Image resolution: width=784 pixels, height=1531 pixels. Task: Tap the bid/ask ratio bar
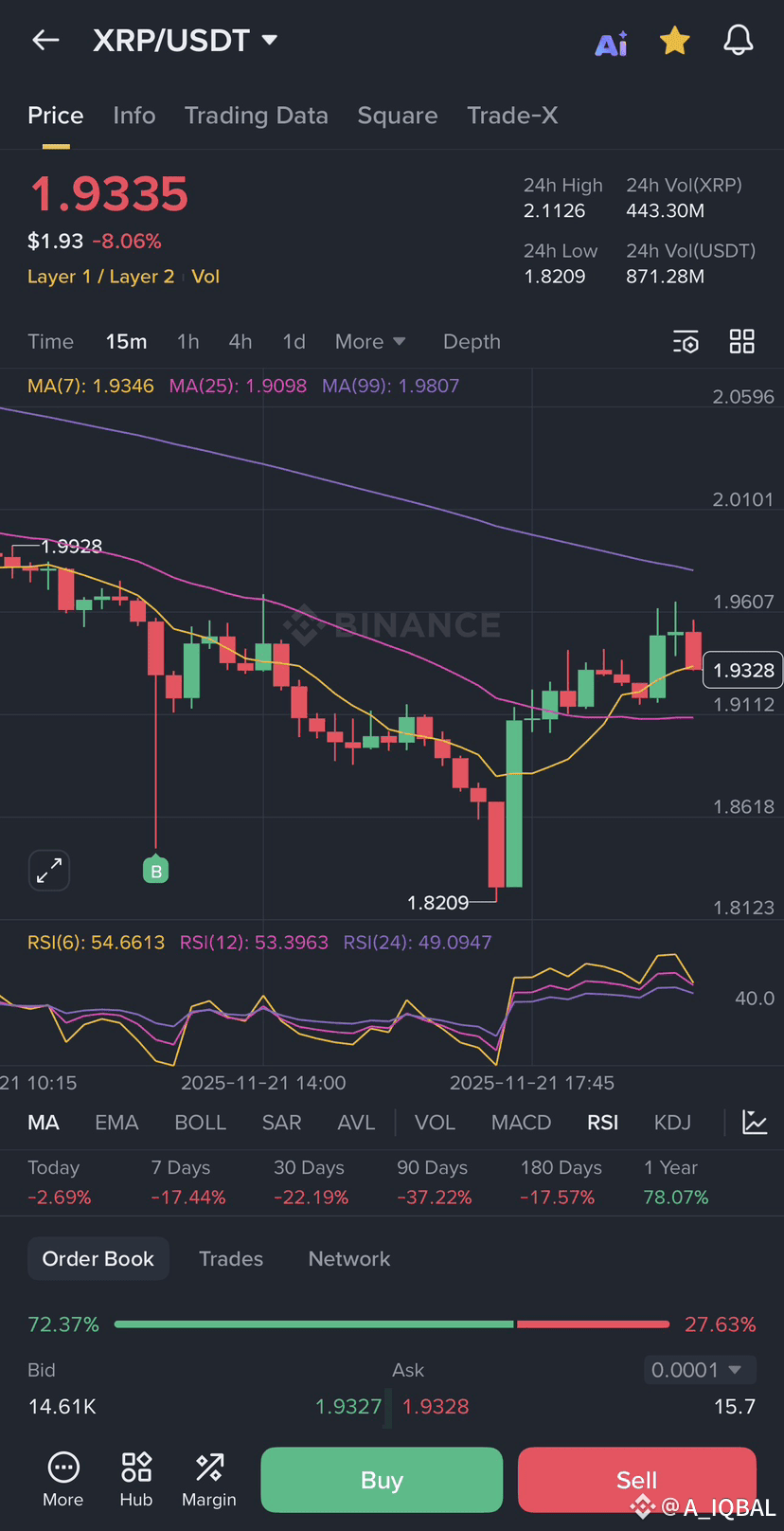(392, 1324)
